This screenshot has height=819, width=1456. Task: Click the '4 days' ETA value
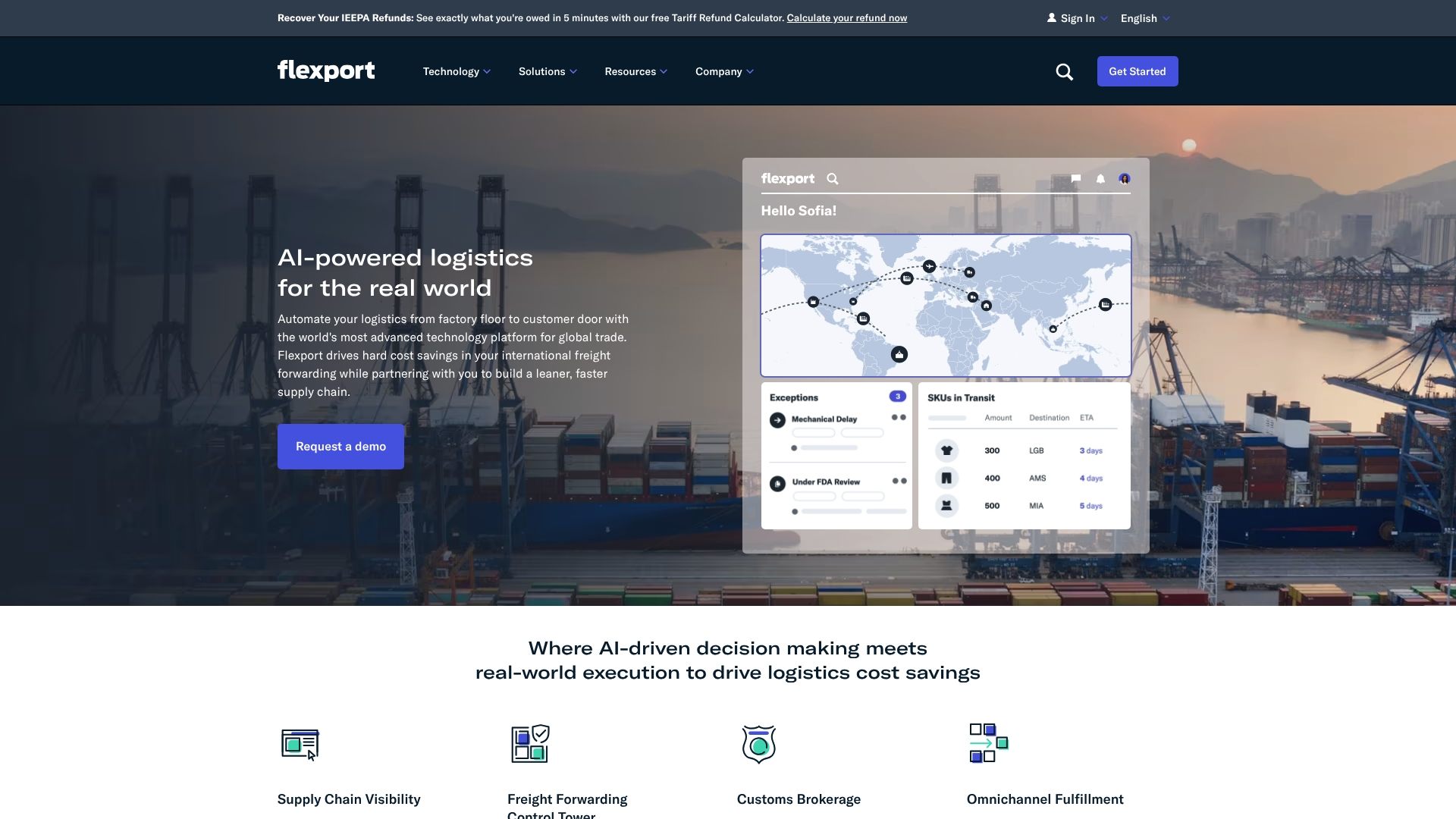point(1090,479)
